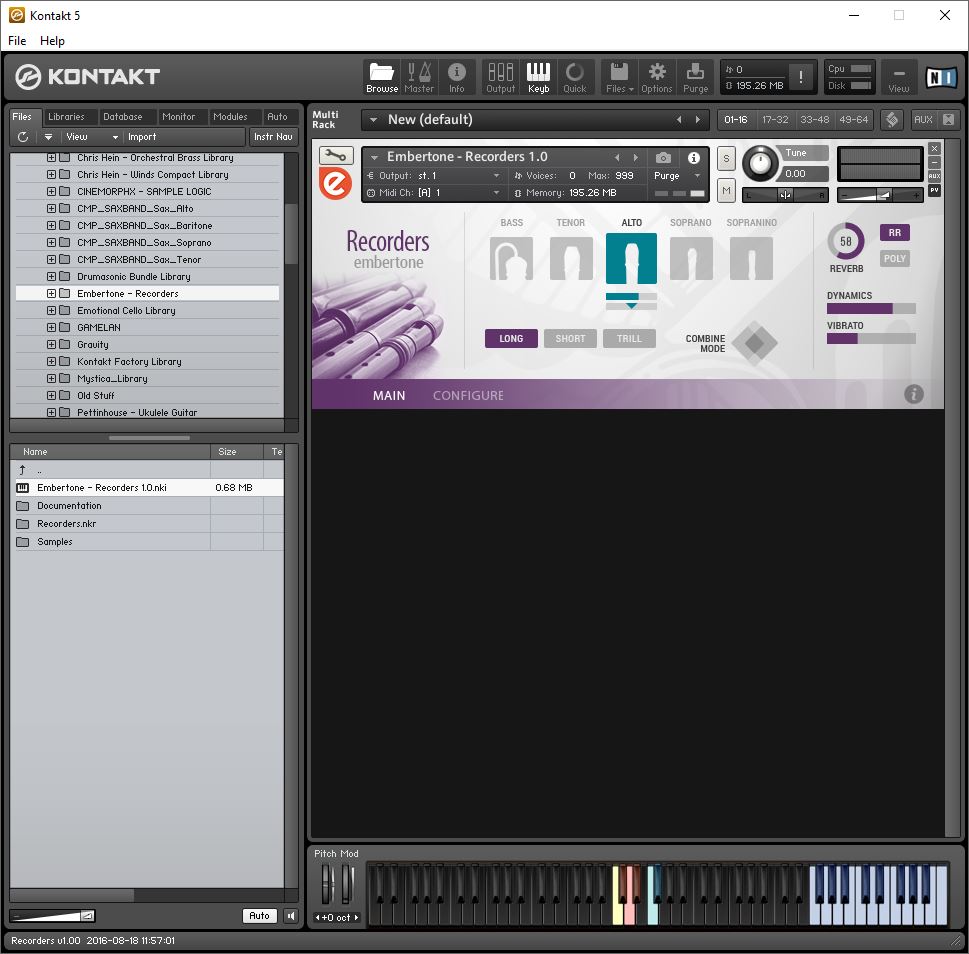
Task: Open the Files disk menu
Action: coord(619,77)
